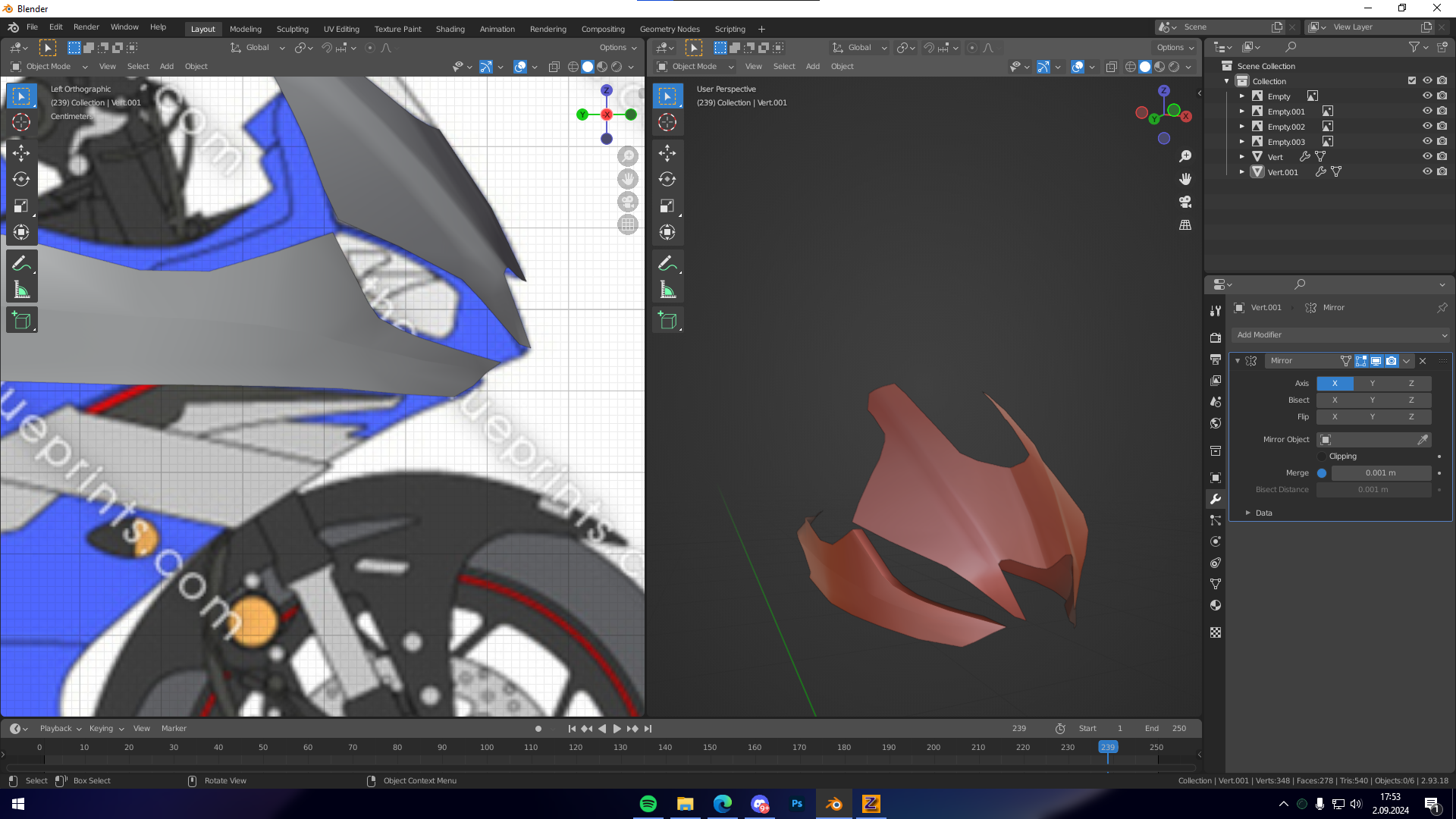Enable the Clipping checkbox
The height and width of the screenshot is (819, 1456).
(x=1323, y=457)
